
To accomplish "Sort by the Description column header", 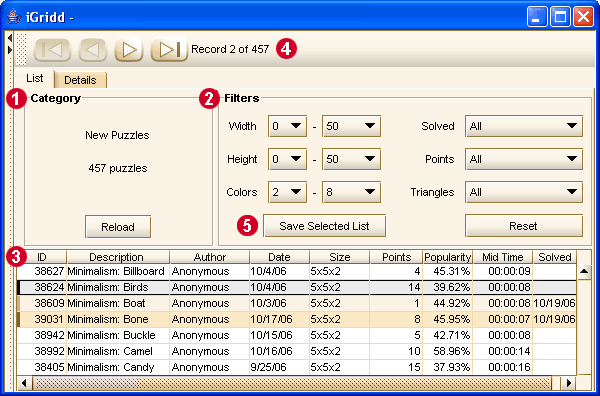I will click(x=118, y=257).
